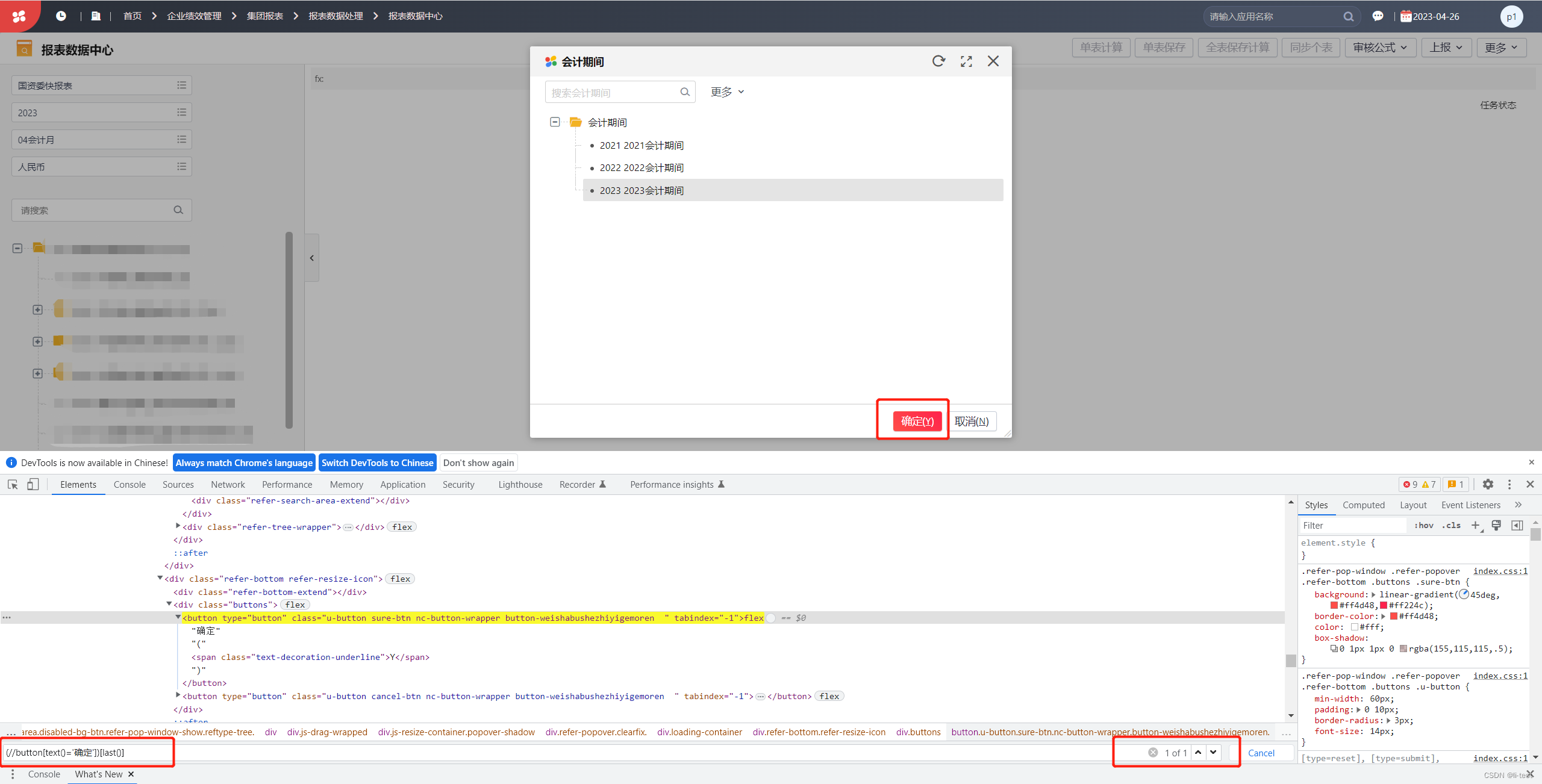Open the 上报 dropdown menu
This screenshot has width=1542, height=784.
tap(1446, 47)
